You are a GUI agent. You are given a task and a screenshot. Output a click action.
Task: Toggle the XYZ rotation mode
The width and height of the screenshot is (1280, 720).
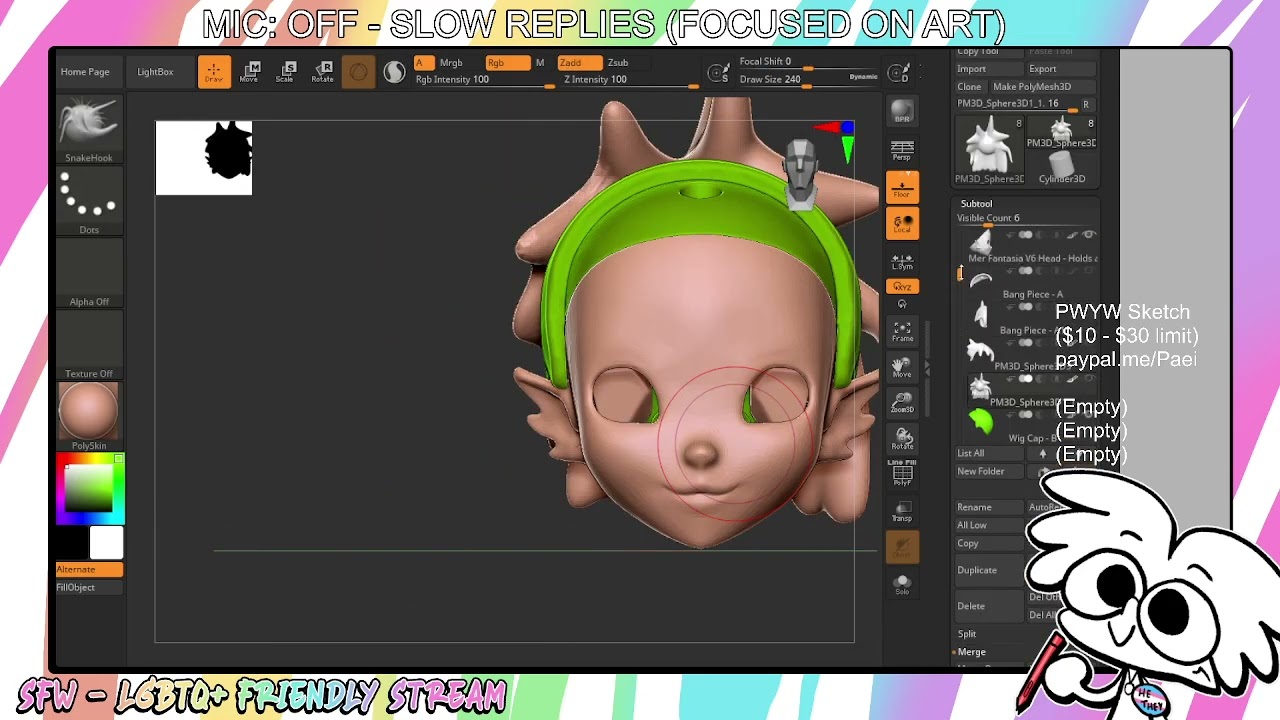pyautogui.click(x=902, y=286)
